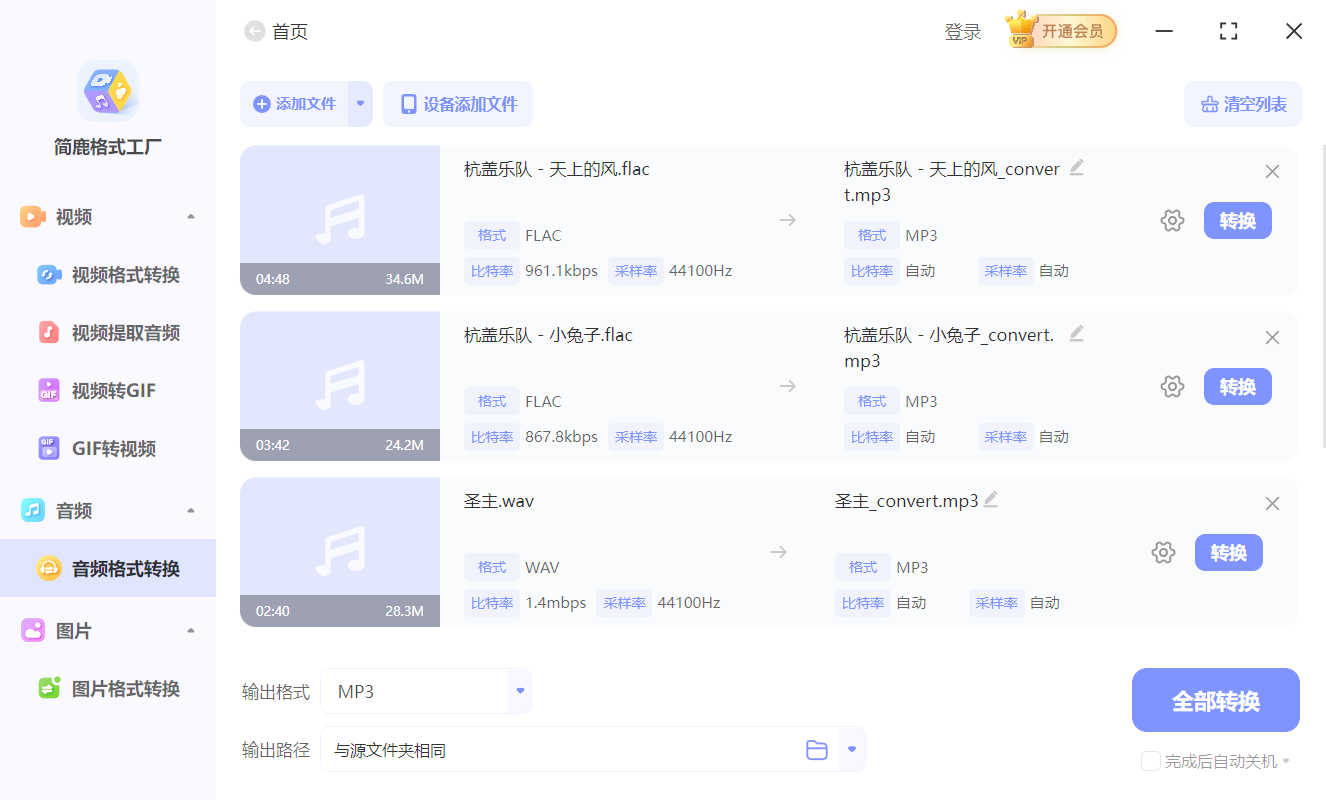Collapse the 视频 sidebar section
This screenshot has width=1326, height=800.
tap(191, 217)
